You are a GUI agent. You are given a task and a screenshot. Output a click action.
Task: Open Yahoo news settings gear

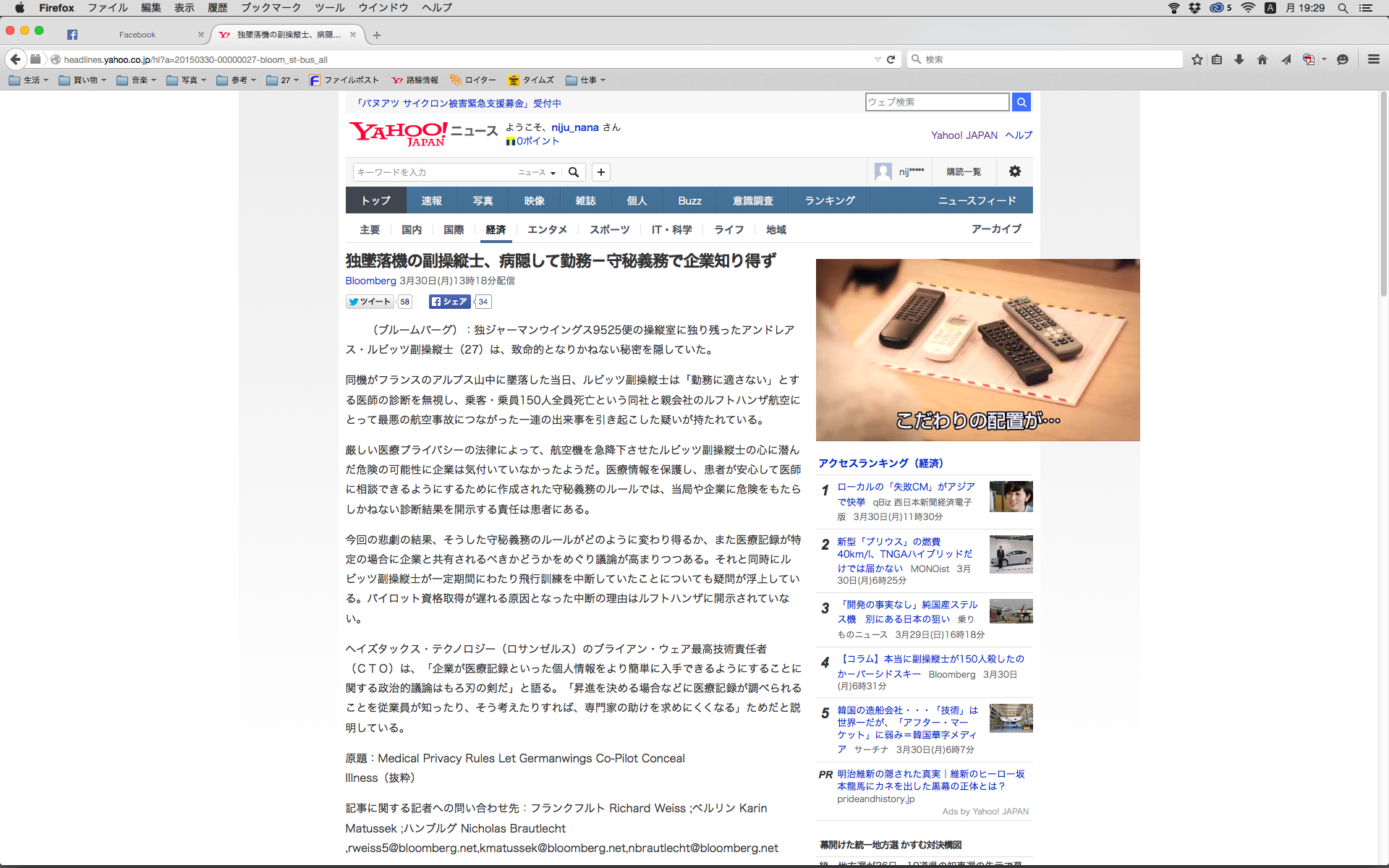coord(1014,171)
